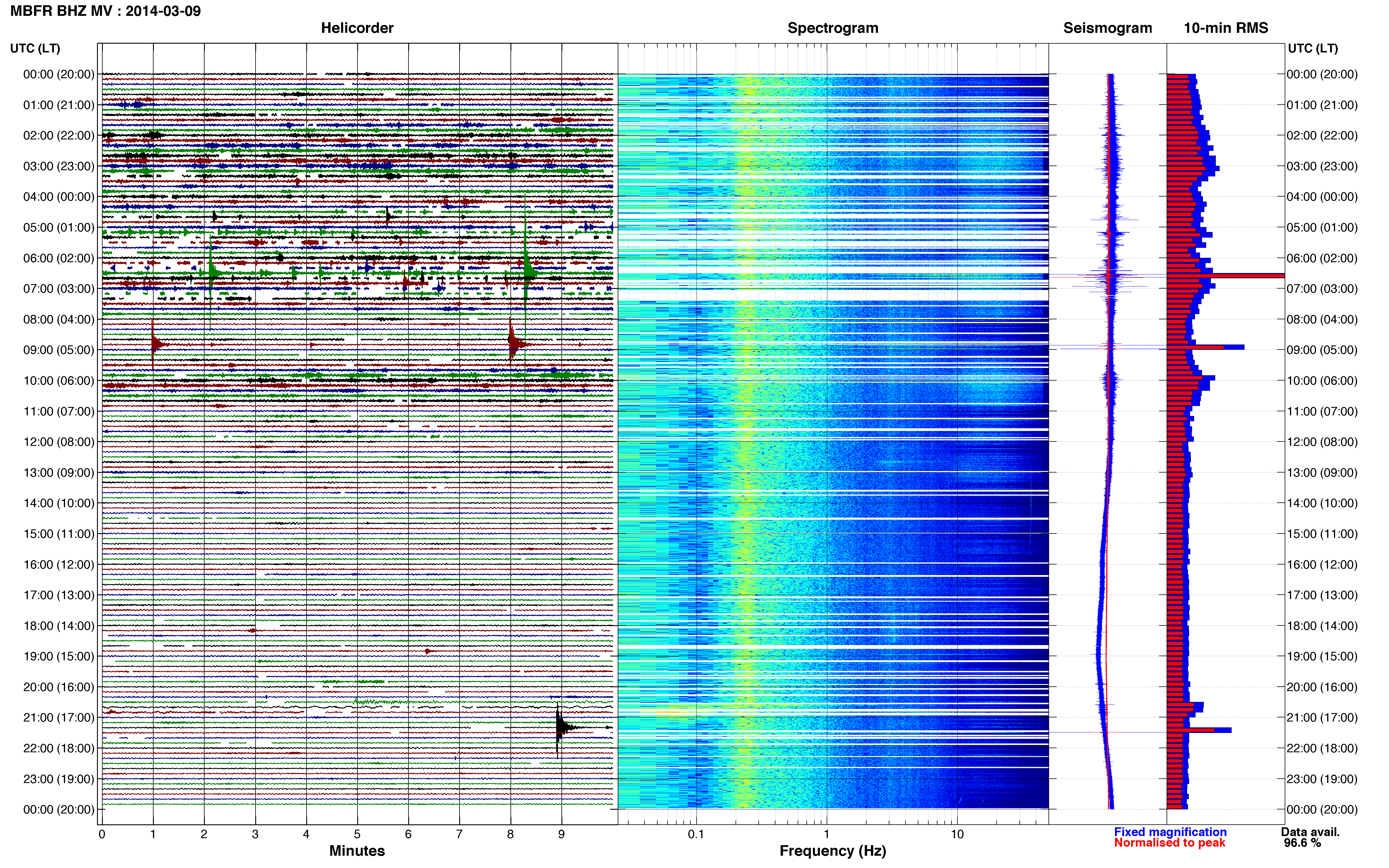
Task: Click the left 03:00 (23:00) time label
Action: [59, 166]
